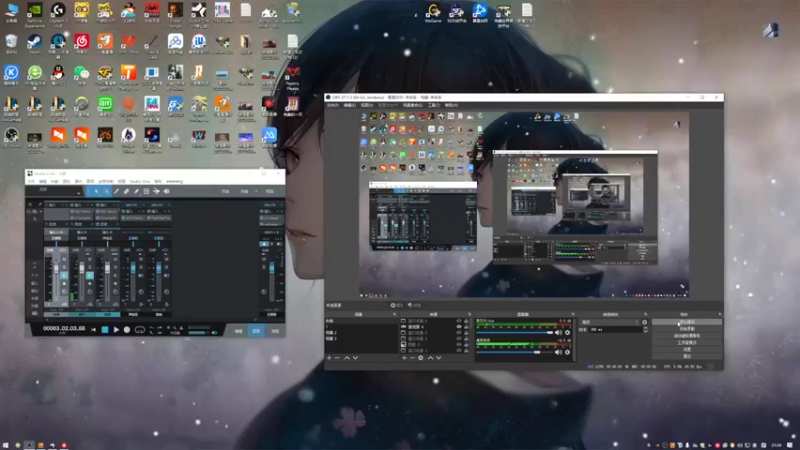800x450 pixels.
Task: Toggle visibility of last OBS source
Action: (459, 351)
